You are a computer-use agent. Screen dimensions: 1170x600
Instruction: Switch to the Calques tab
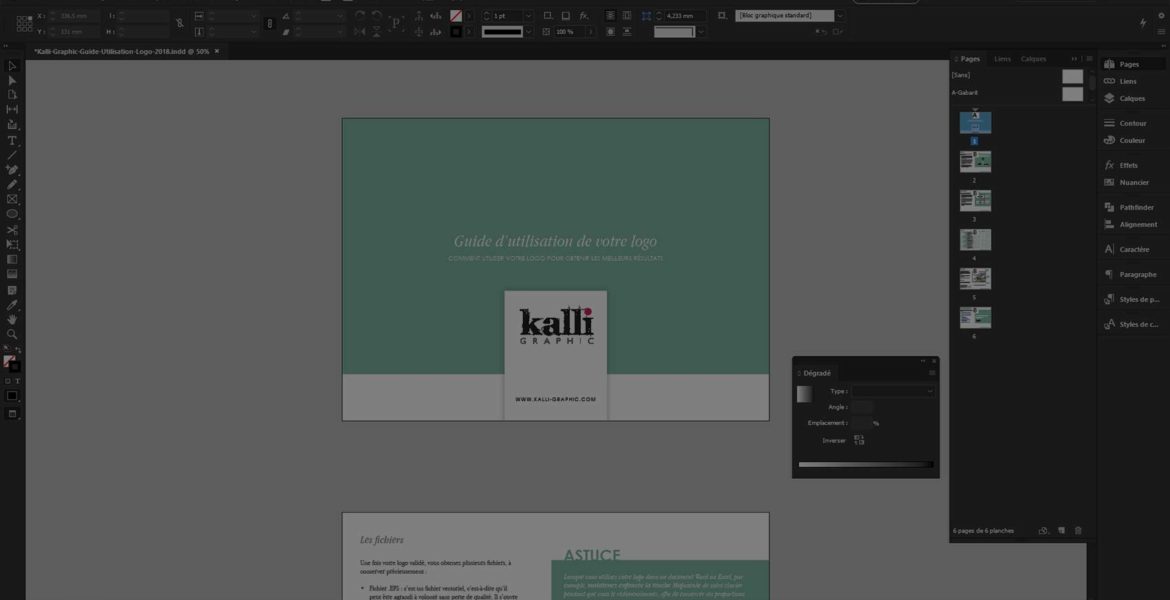1033,59
